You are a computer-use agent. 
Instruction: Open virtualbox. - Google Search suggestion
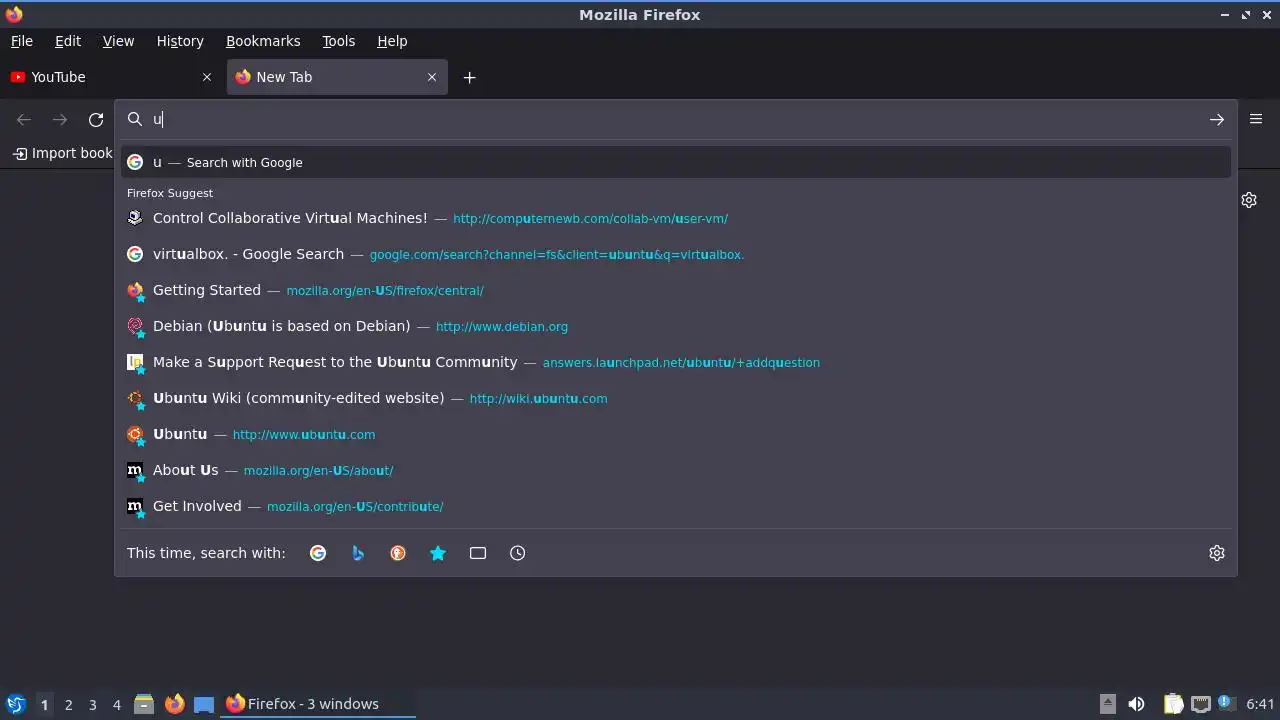(x=676, y=254)
